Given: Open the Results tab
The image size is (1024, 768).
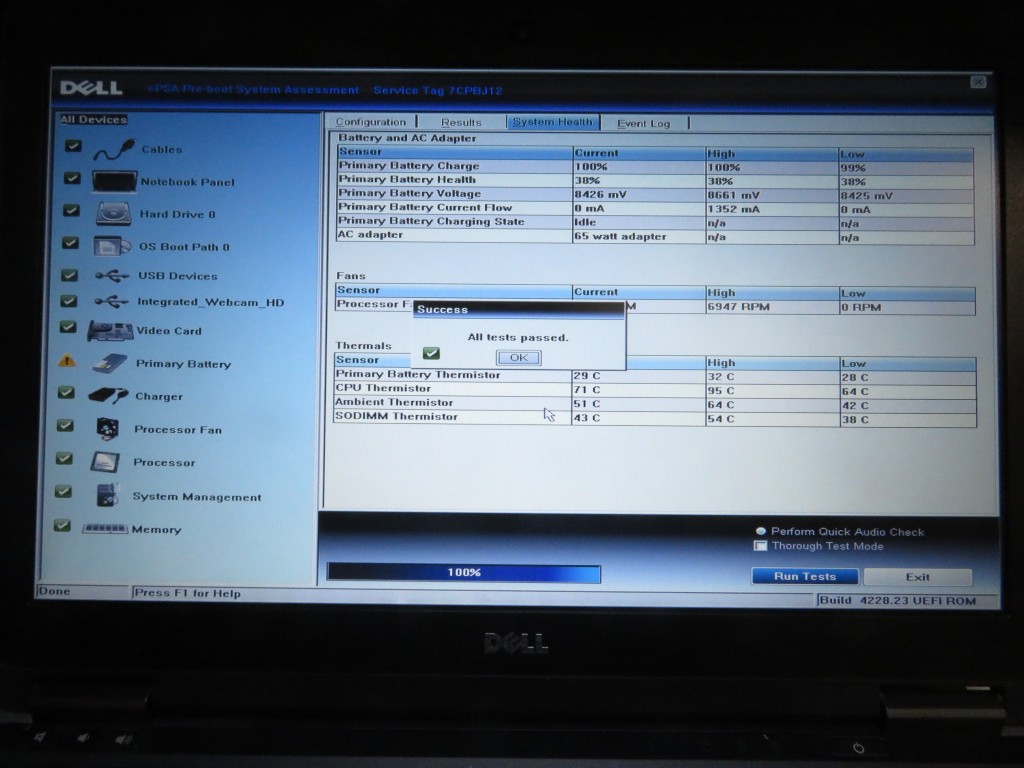Looking at the screenshot, I should coord(461,122).
